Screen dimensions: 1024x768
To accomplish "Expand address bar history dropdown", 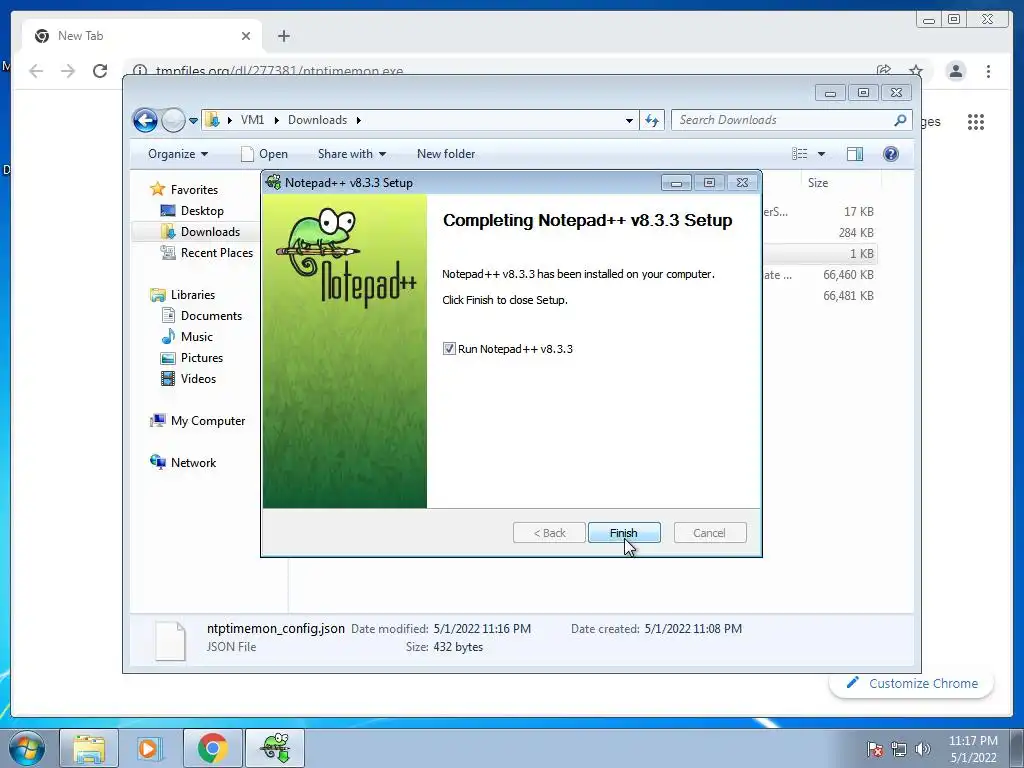I will 629,120.
